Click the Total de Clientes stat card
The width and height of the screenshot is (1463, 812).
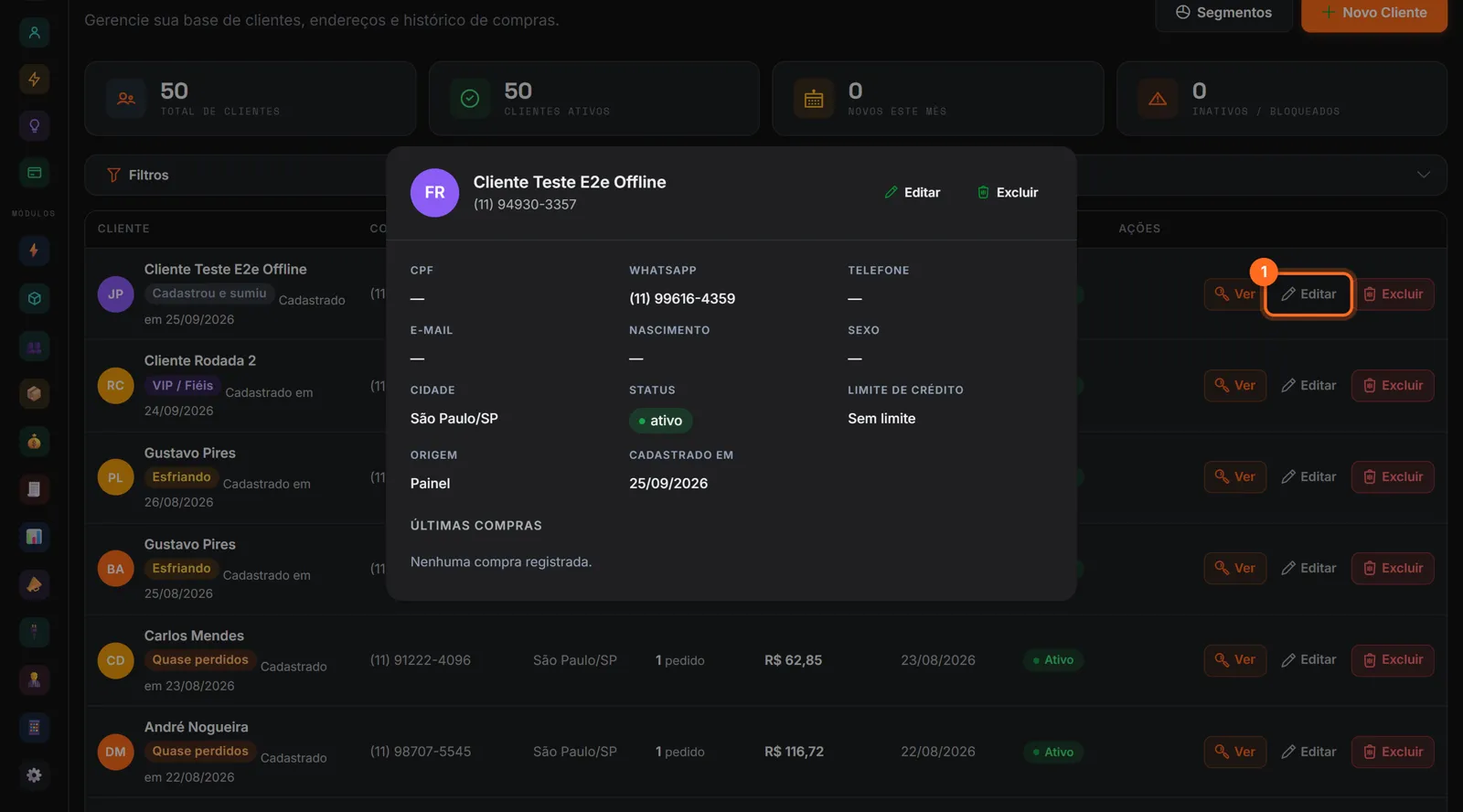coord(250,99)
